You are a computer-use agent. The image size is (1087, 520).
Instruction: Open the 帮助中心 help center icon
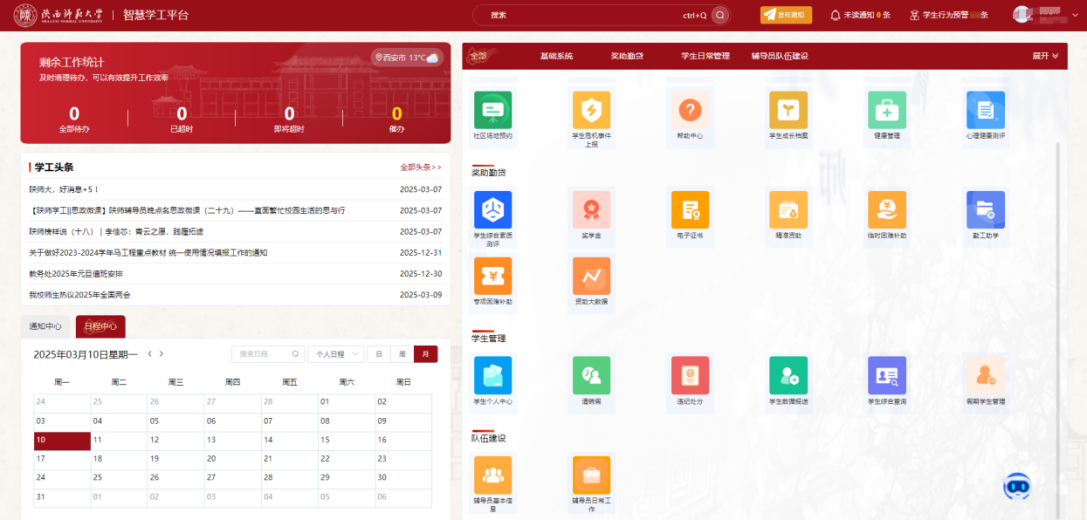click(x=689, y=111)
